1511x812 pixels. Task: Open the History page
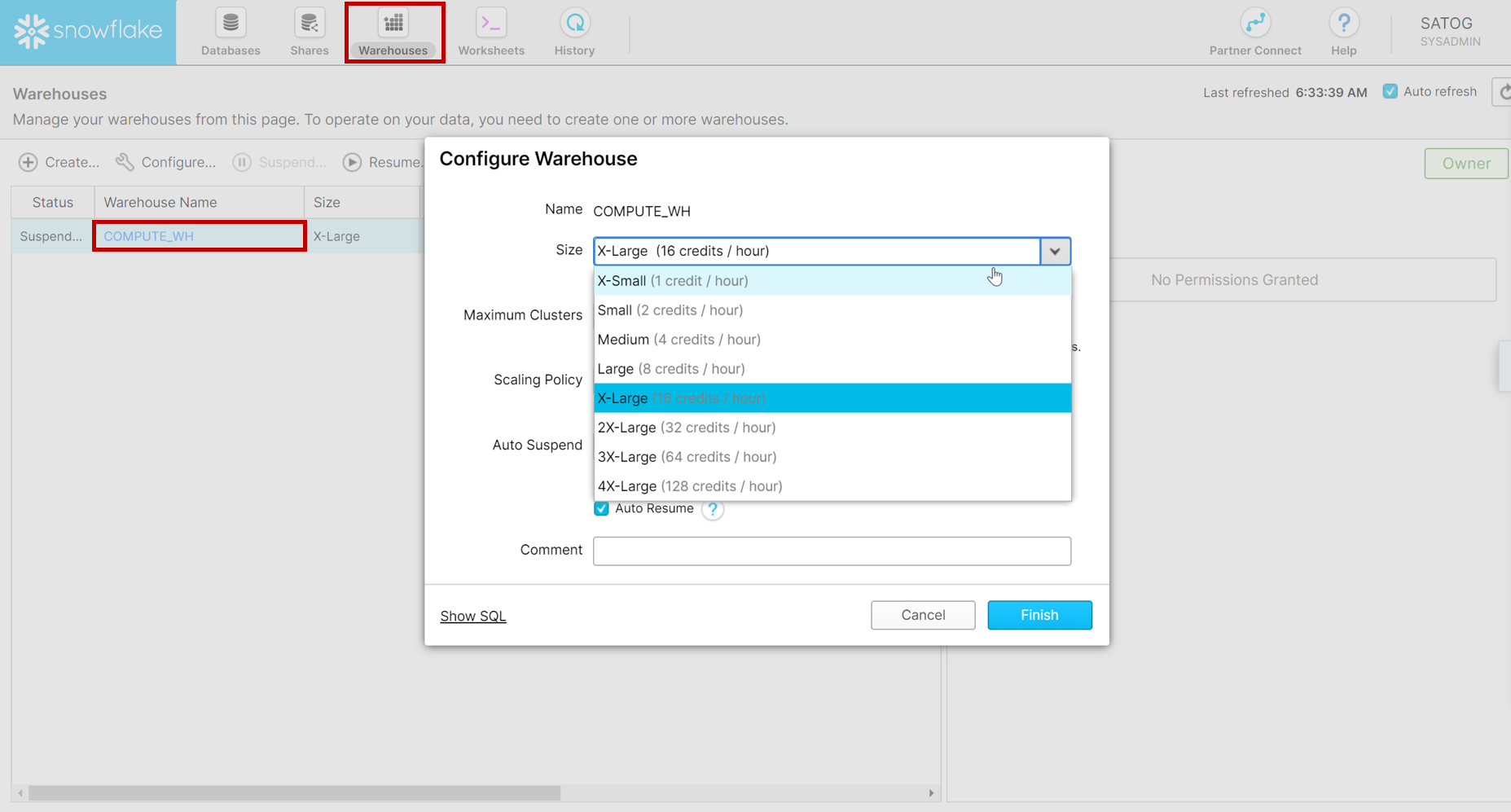(x=574, y=33)
